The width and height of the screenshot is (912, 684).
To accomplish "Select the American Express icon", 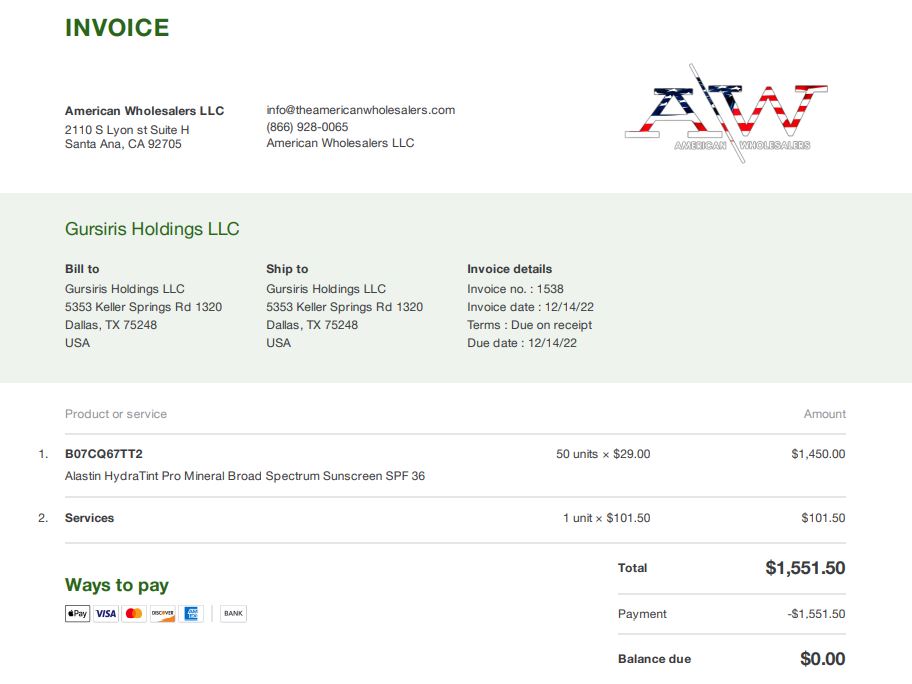I will [x=191, y=614].
